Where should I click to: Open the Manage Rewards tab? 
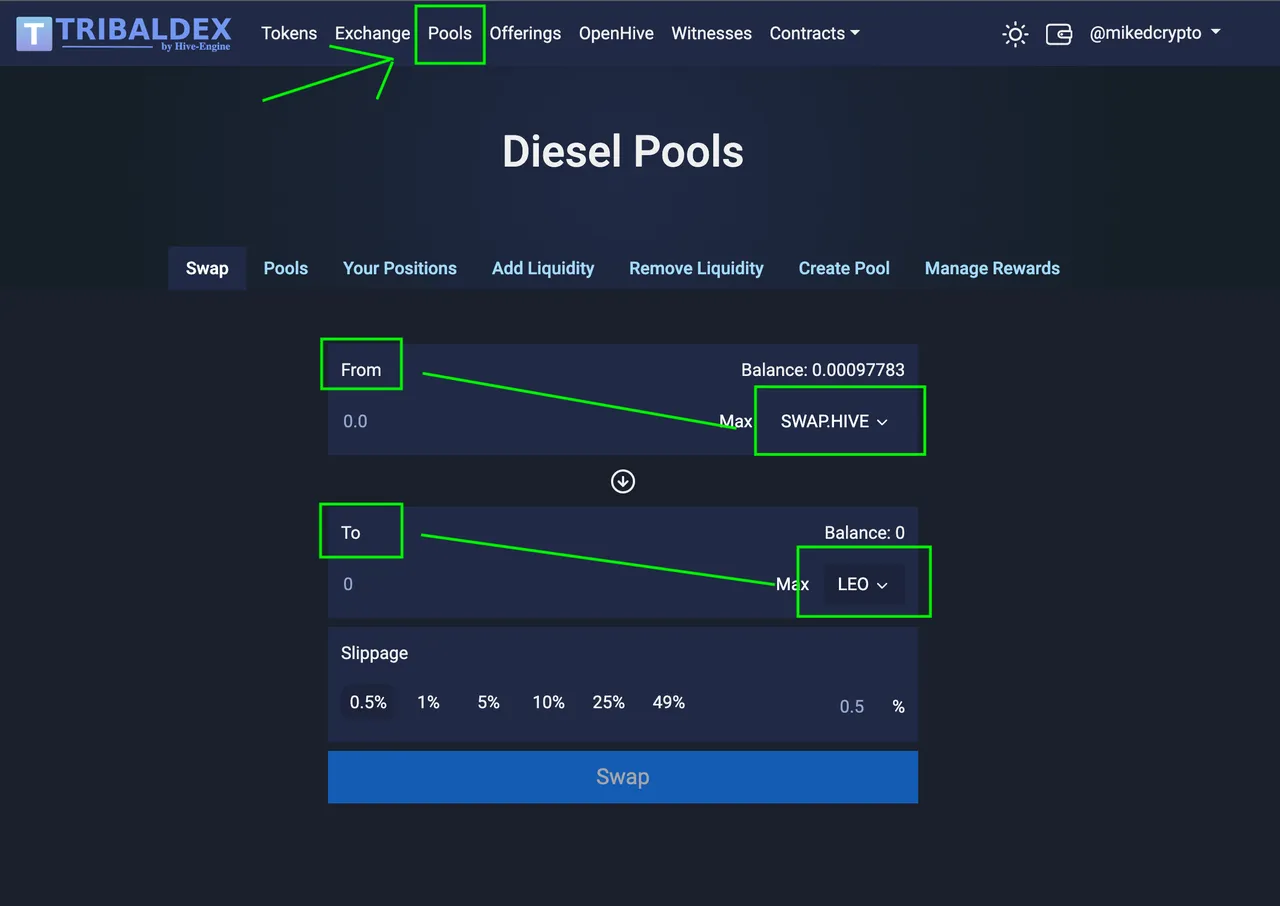click(992, 268)
